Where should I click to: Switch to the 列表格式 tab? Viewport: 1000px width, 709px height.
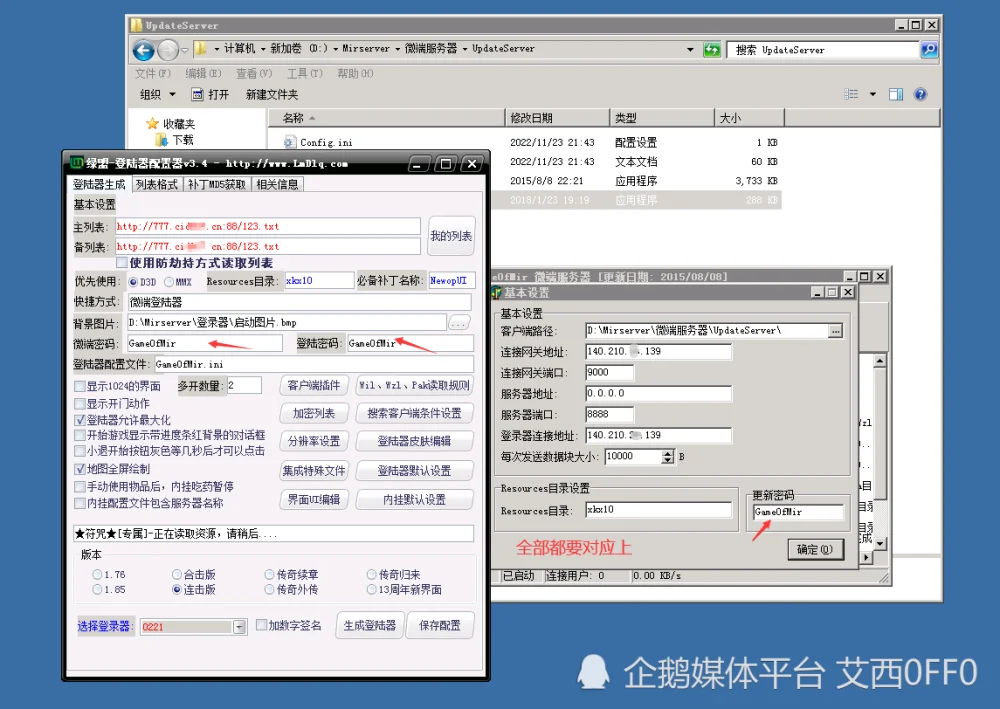pyautogui.click(x=156, y=184)
